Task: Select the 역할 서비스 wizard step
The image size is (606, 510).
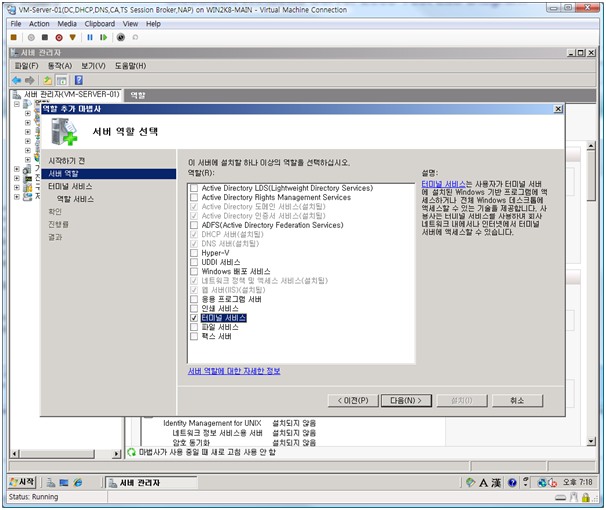Action: pos(75,199)
